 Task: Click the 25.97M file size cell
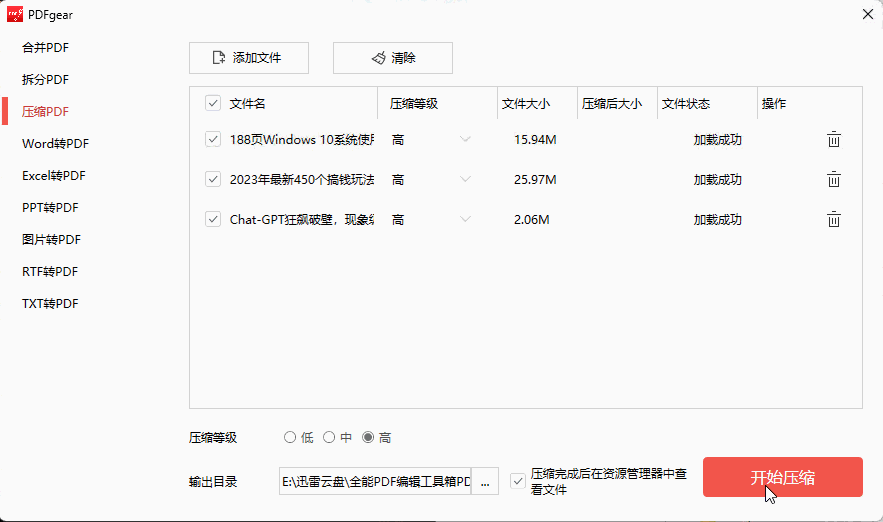(535, 180)
